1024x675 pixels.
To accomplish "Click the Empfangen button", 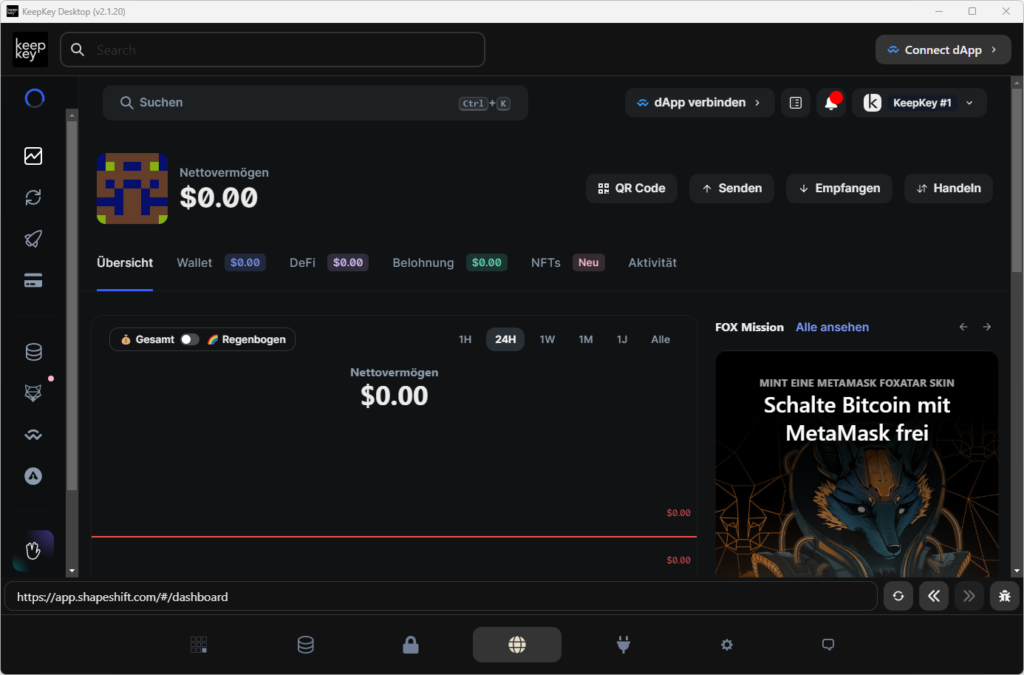I will click(x=839, y=188).
